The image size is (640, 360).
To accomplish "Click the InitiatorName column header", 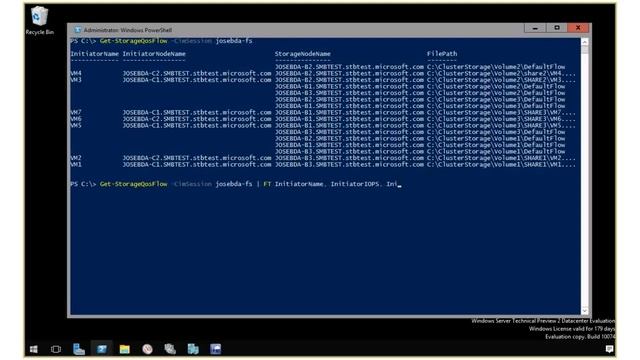I will coord(94,53).
